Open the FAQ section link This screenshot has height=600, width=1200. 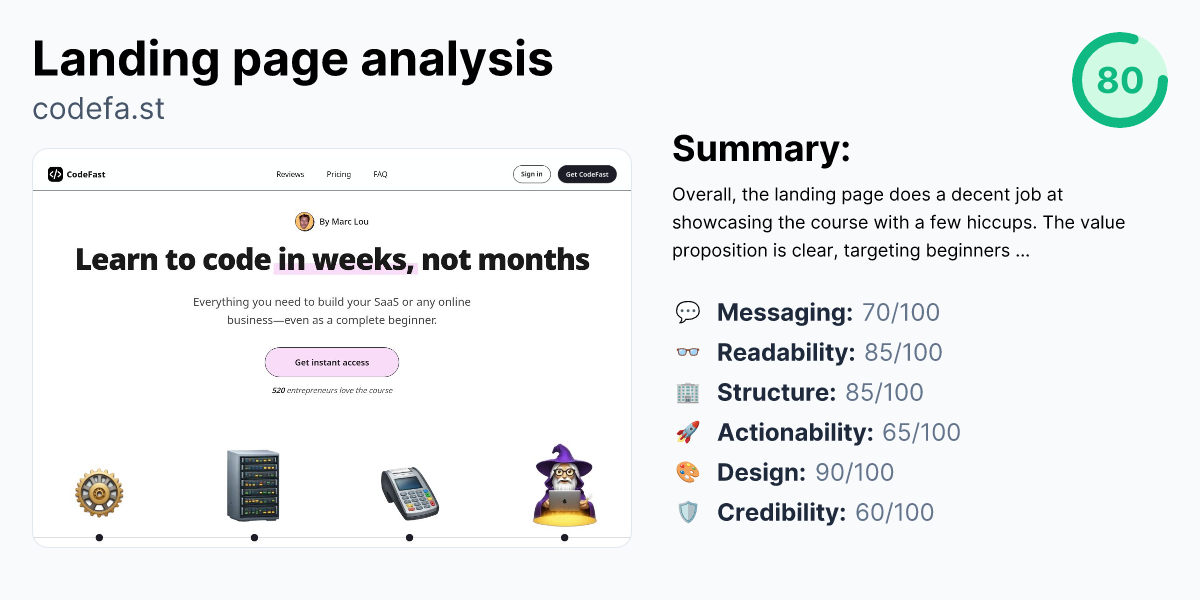380,174
